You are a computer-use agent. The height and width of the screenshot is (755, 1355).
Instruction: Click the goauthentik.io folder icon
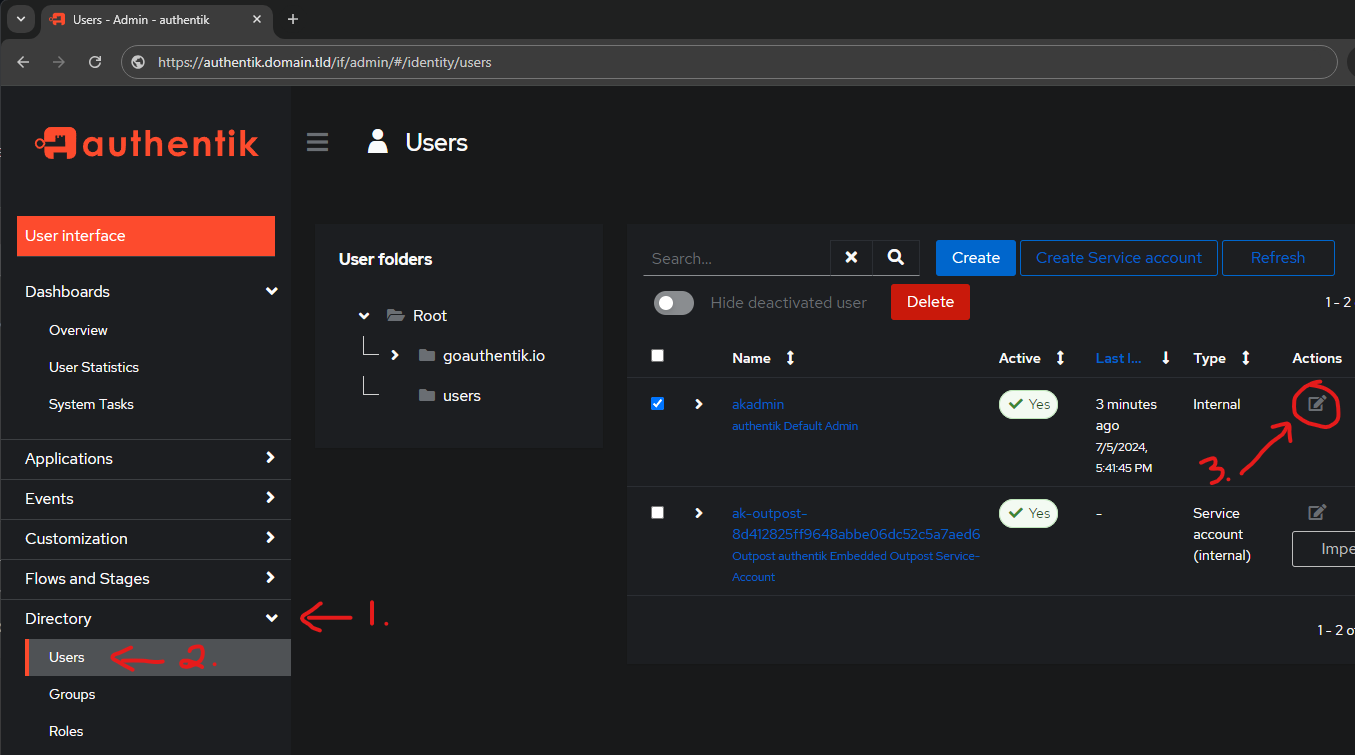pos(427,355)
